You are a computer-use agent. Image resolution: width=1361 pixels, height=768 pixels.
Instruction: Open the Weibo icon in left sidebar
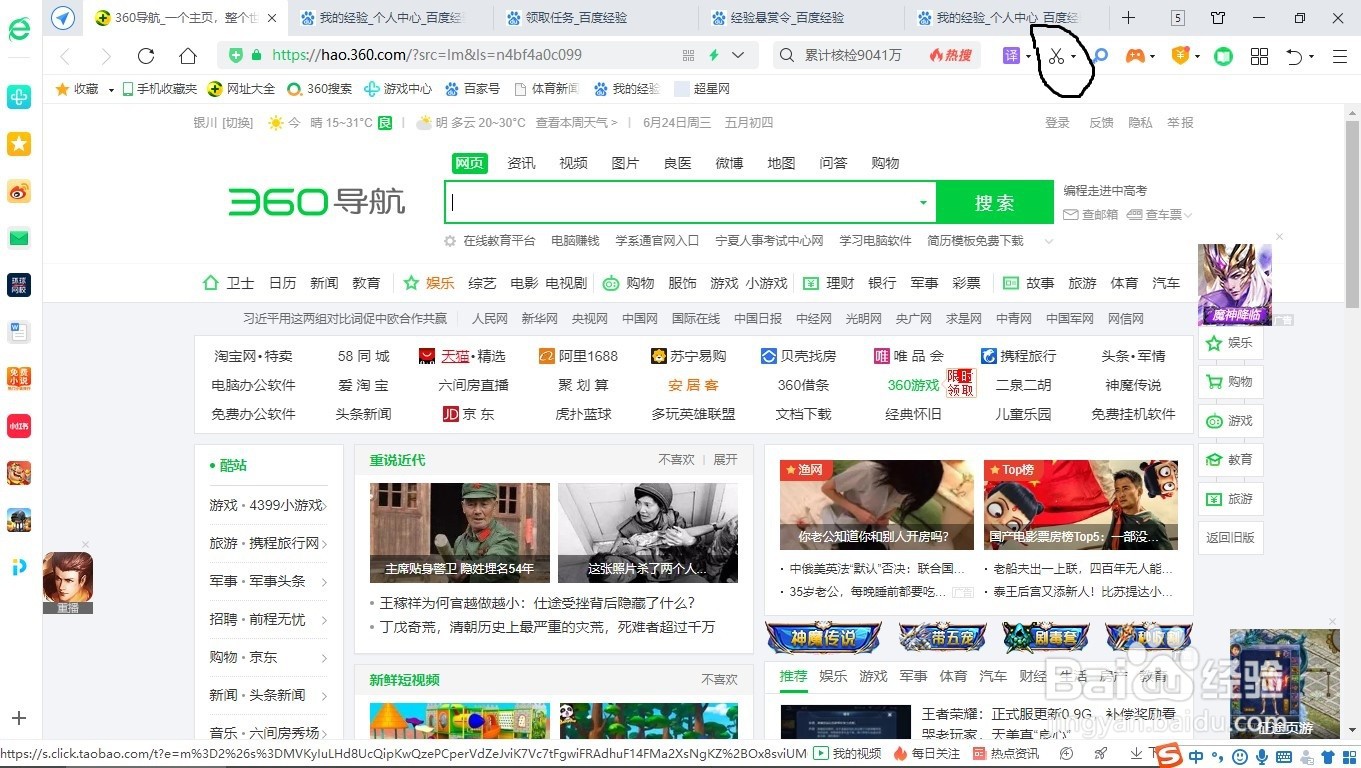point(19,191)
